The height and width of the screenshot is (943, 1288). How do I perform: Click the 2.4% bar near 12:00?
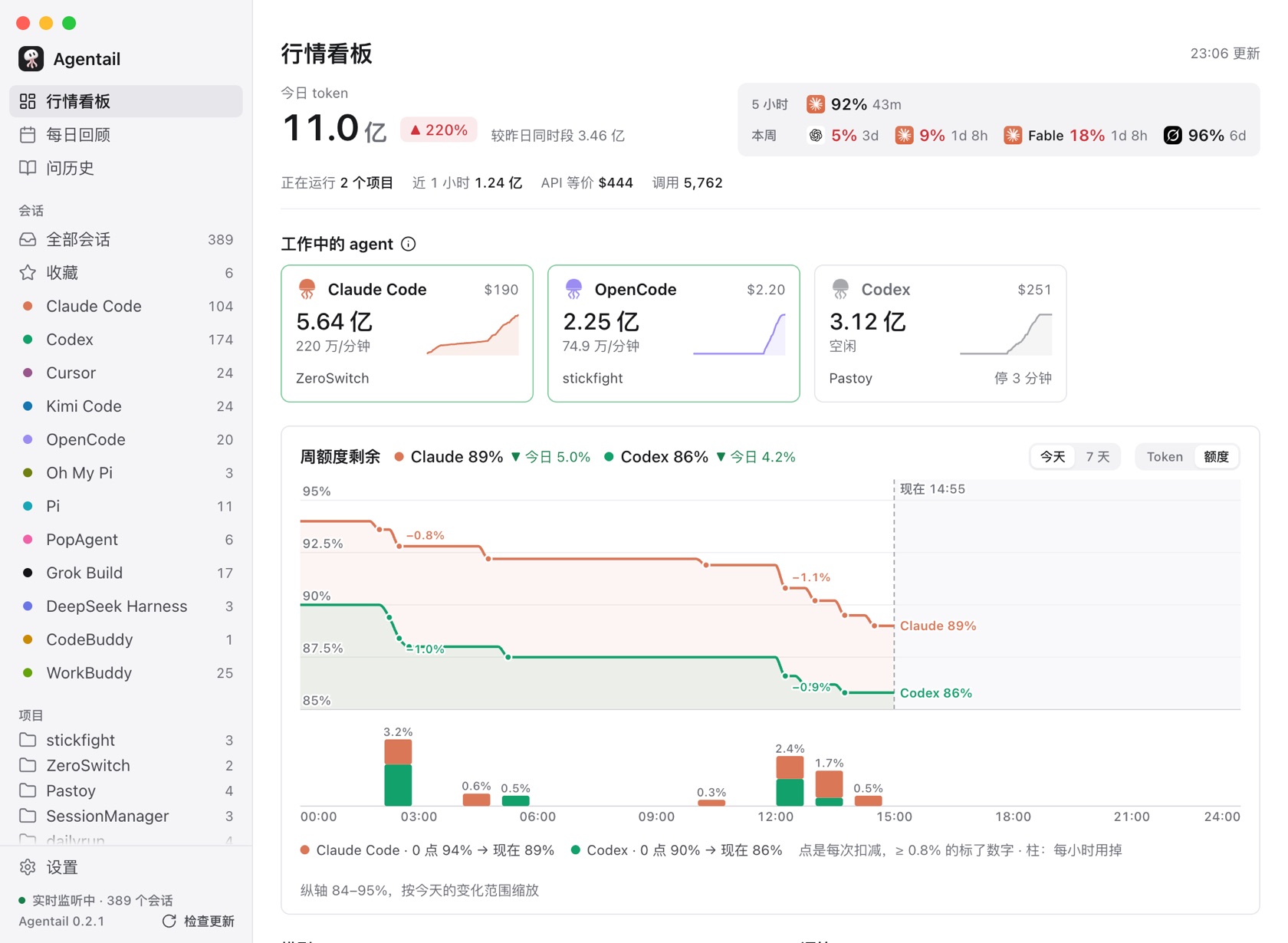790,780
